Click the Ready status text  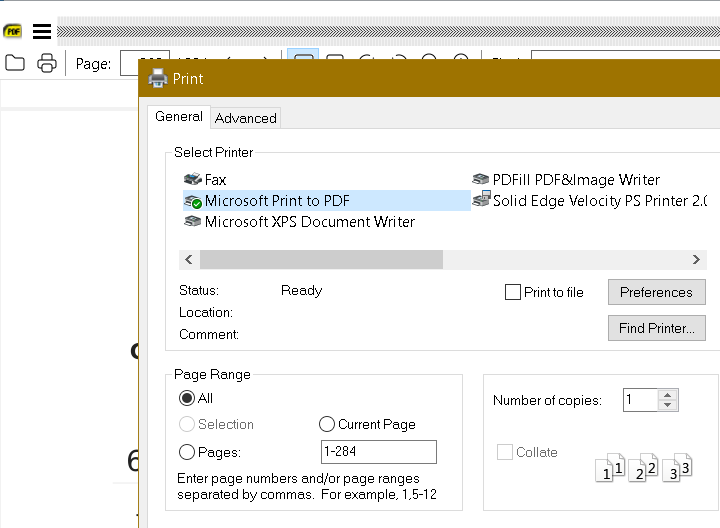tap(301, 290)
